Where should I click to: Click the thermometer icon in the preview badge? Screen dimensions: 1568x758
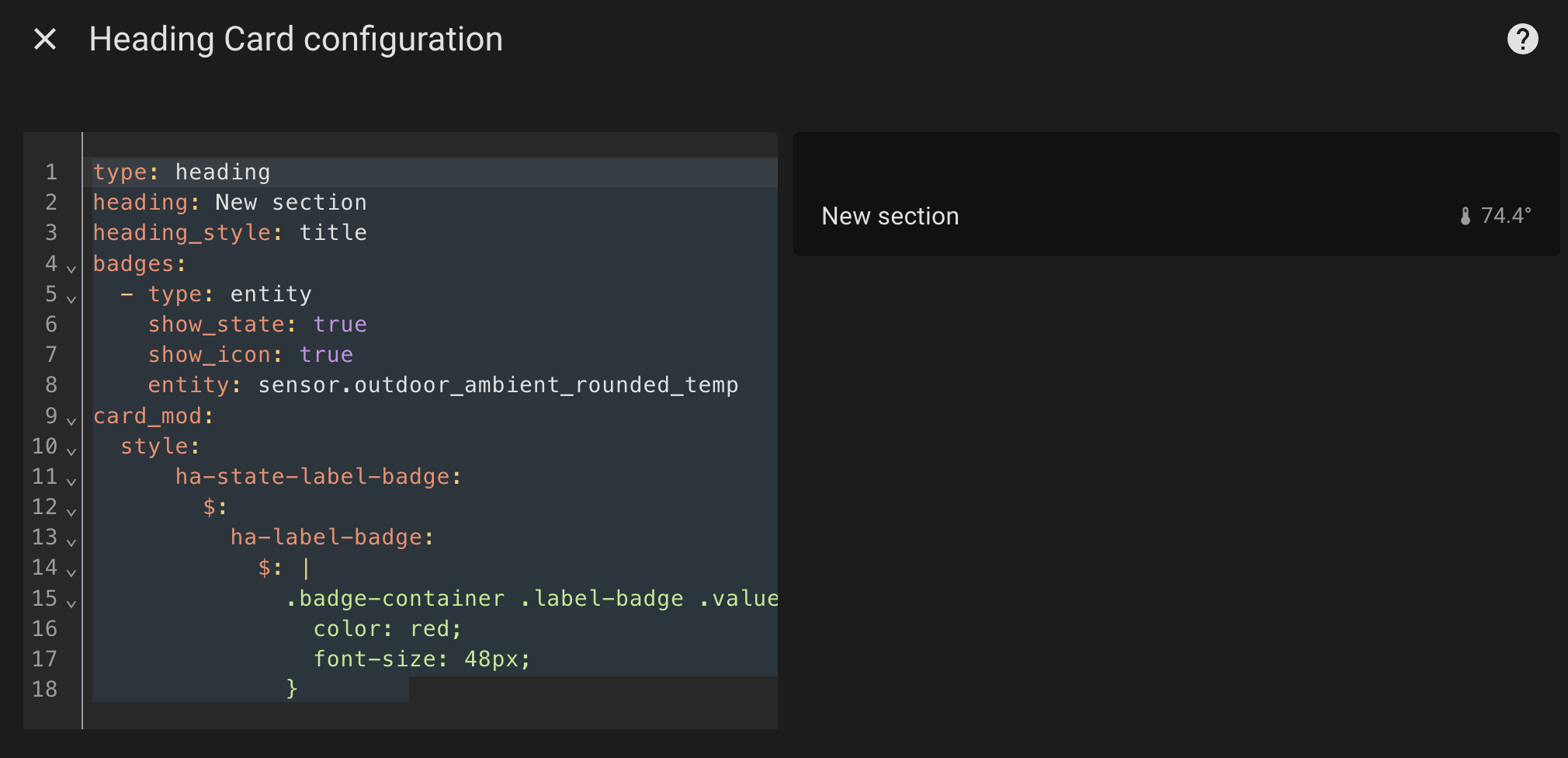(1465, 216)
